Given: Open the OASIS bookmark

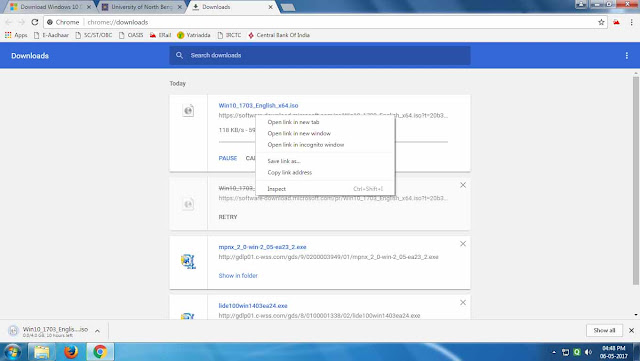Looking at the screenshot, I should pos(131,35).
